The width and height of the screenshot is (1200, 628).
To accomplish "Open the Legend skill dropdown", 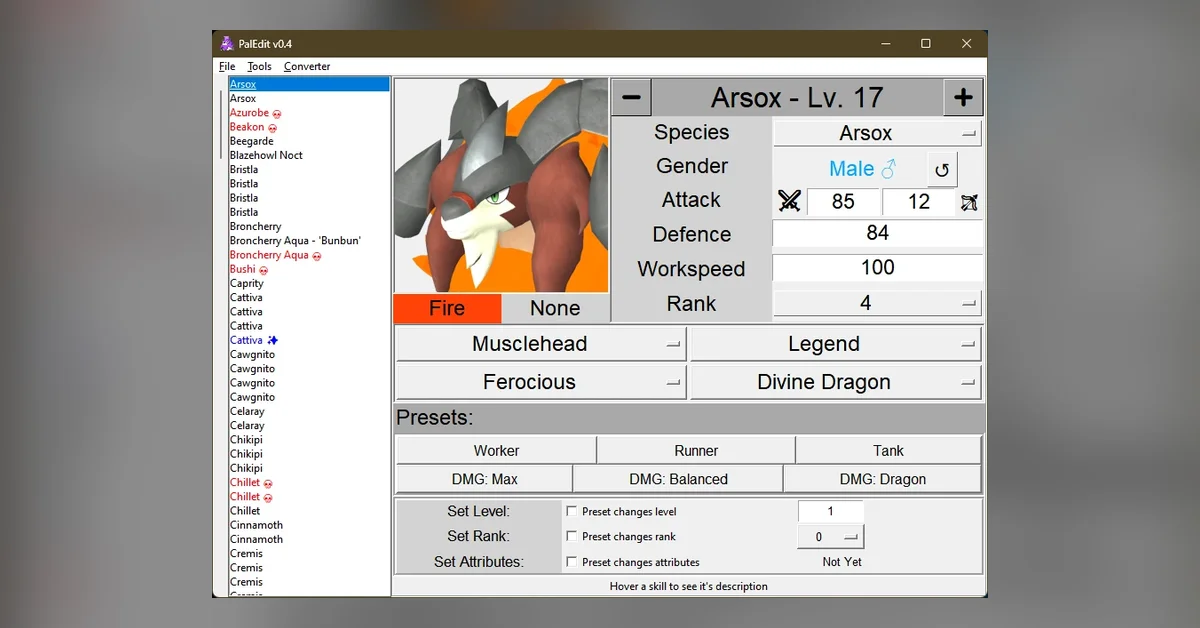I will click(x=835, y=344).
